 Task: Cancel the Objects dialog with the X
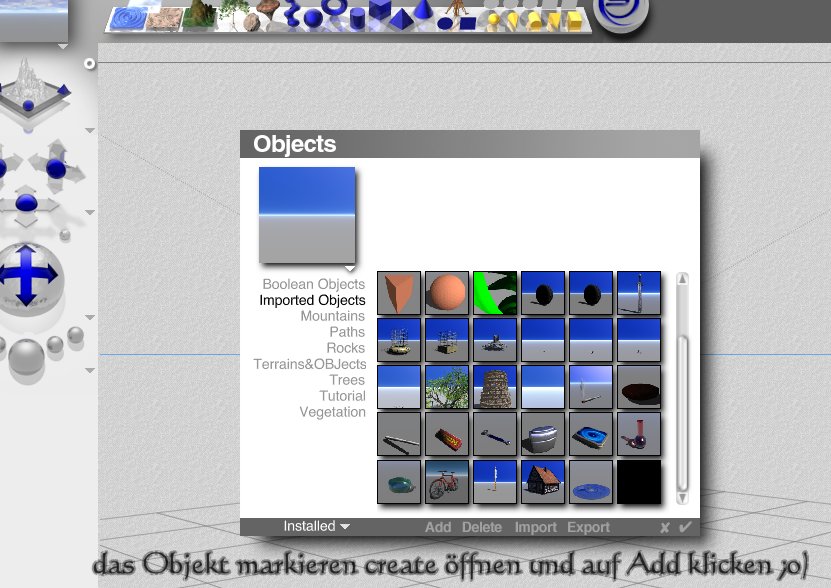coord(665,528)
